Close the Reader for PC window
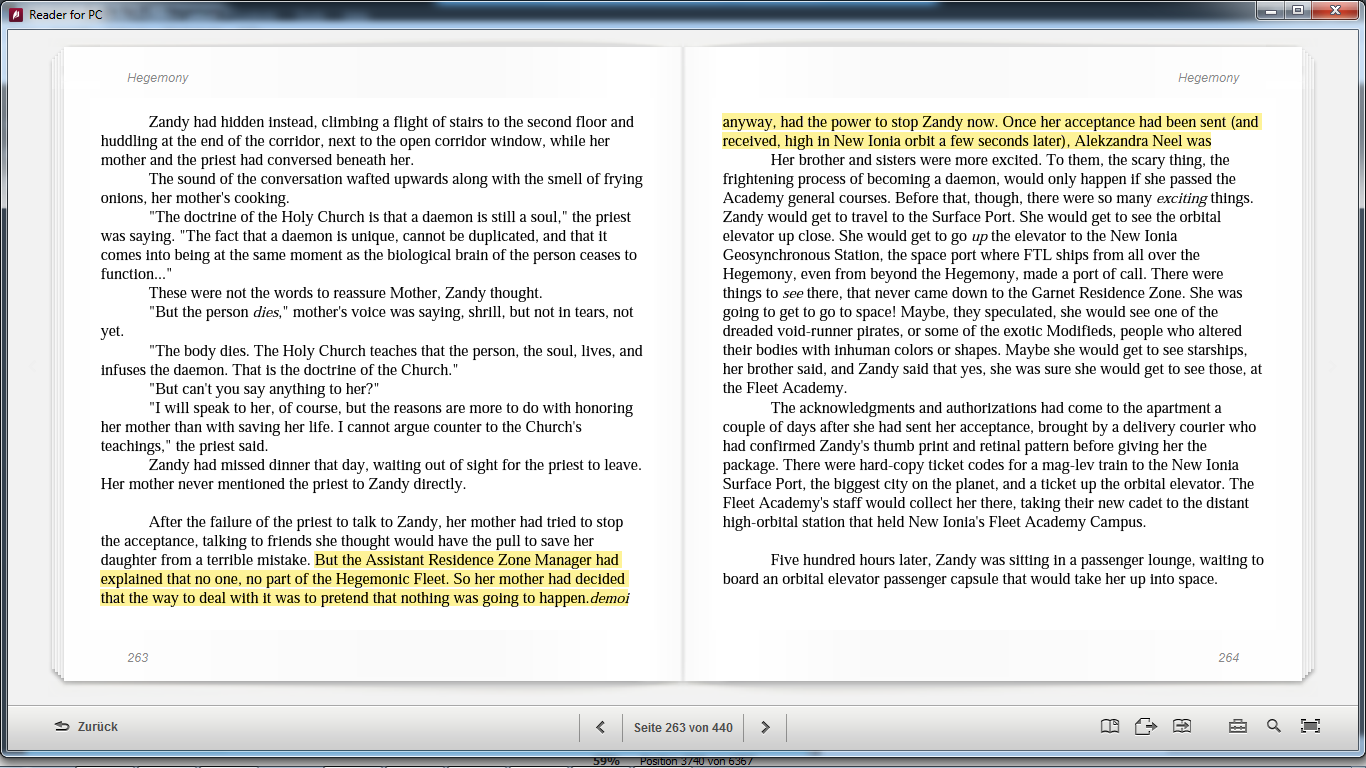1366x768 pixels. (x=1335, y=11)
